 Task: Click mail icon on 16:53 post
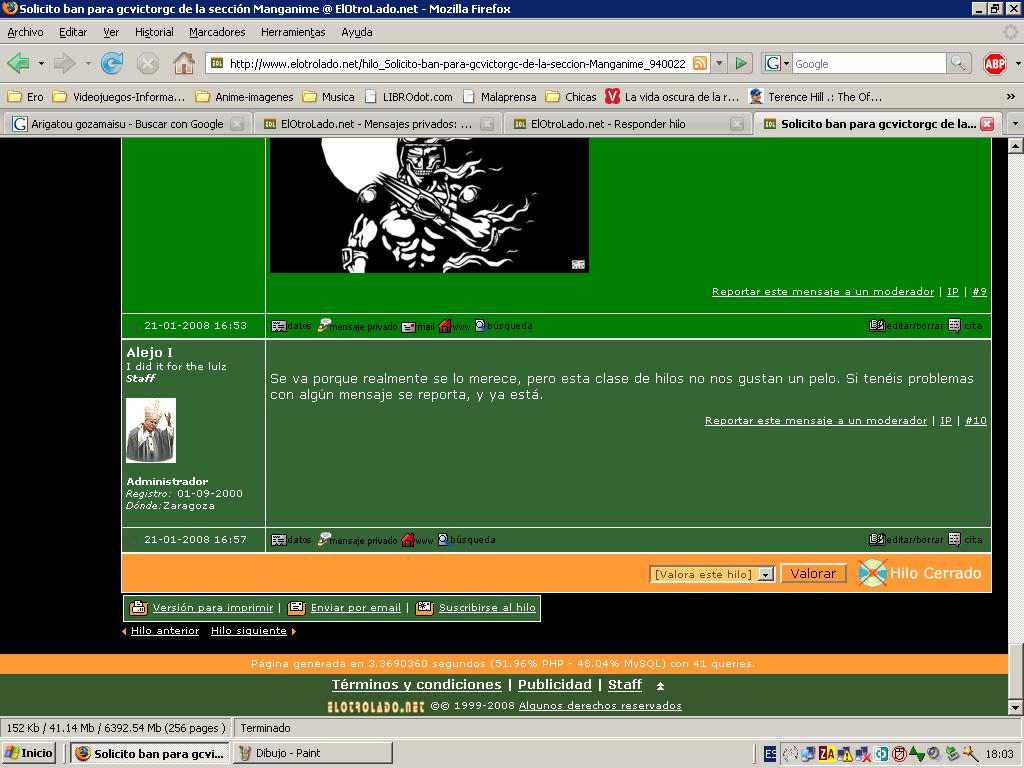[418, 326]
